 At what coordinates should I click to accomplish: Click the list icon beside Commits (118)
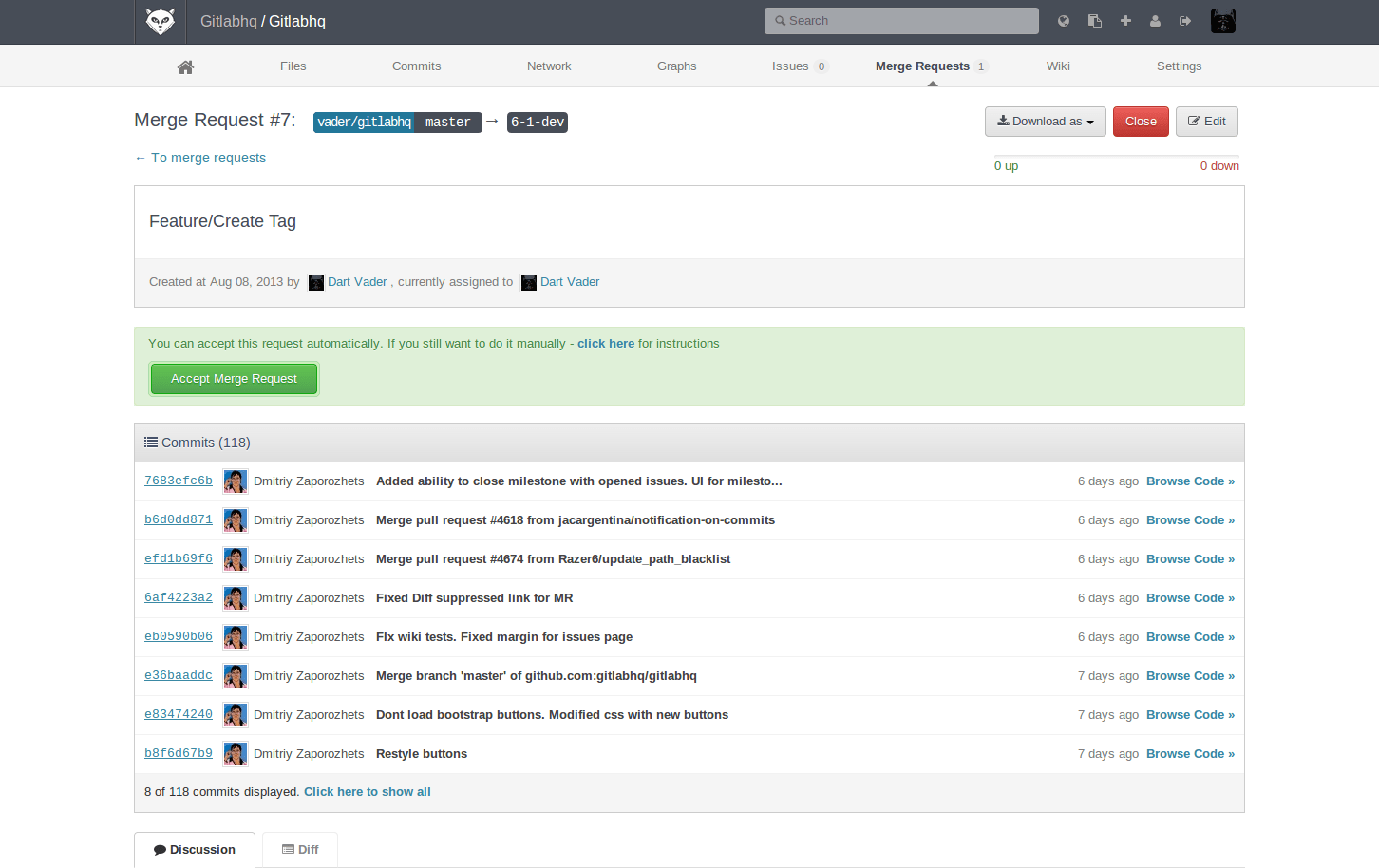click(150, 442)
